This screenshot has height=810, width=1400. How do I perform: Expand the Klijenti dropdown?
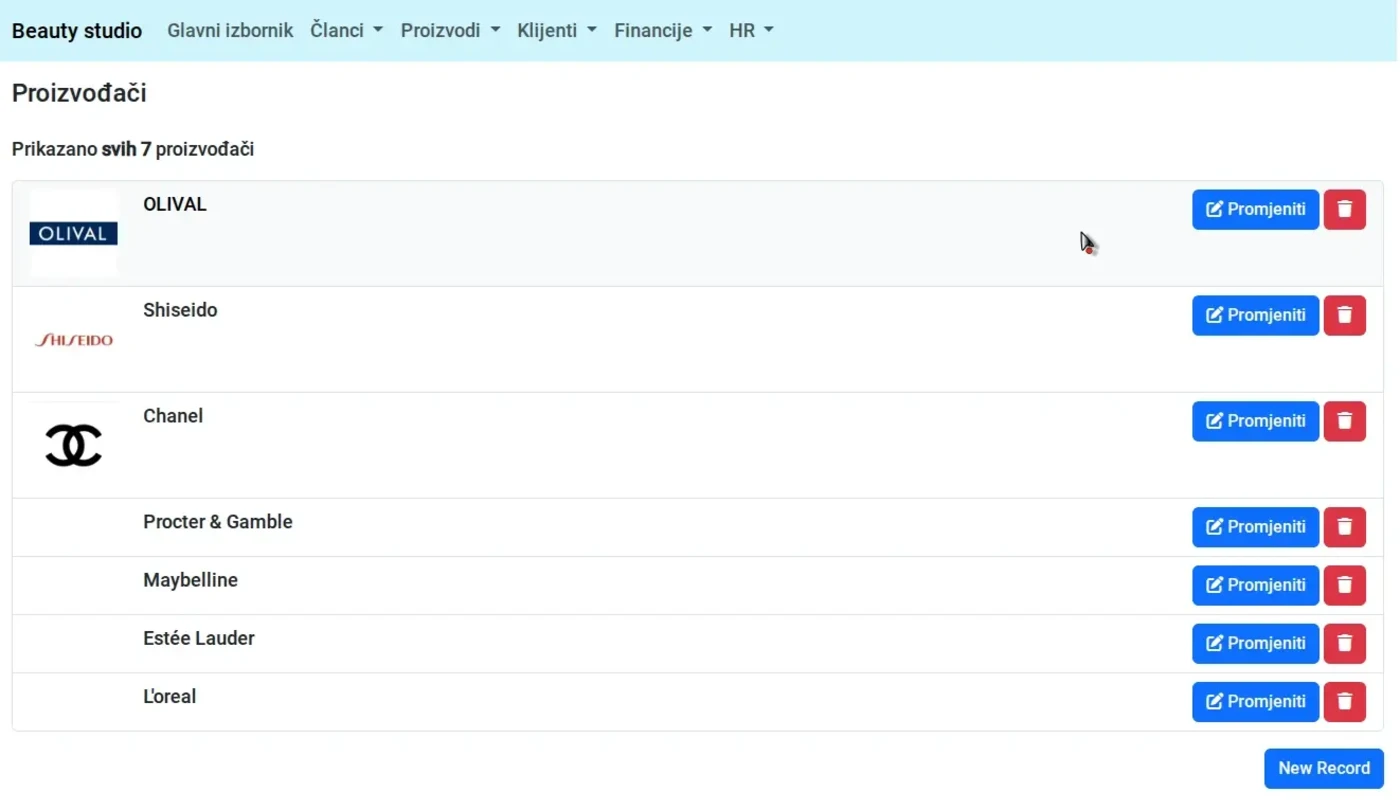(556, 31)
